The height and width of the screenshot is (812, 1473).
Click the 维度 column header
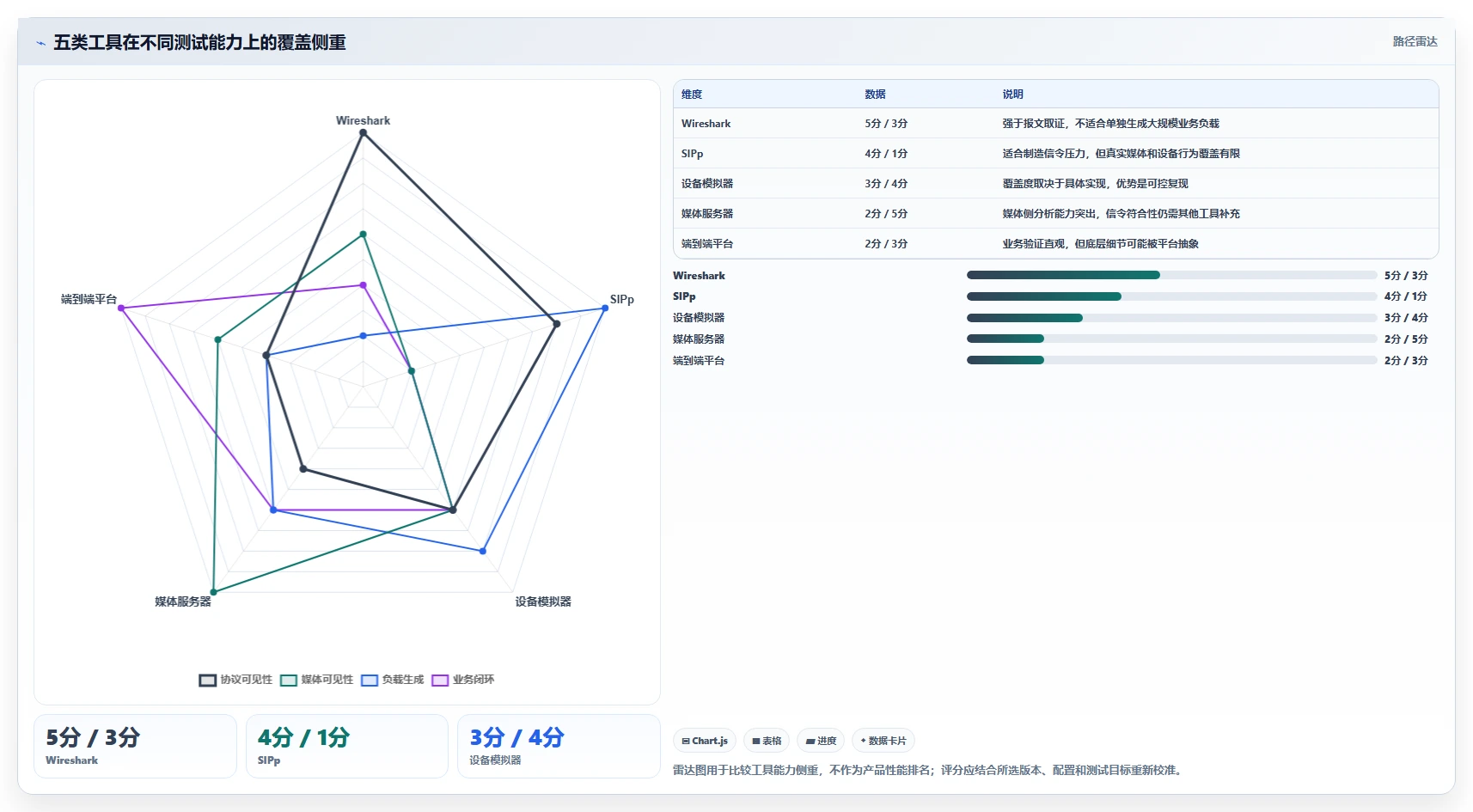[x=692, y=95]
